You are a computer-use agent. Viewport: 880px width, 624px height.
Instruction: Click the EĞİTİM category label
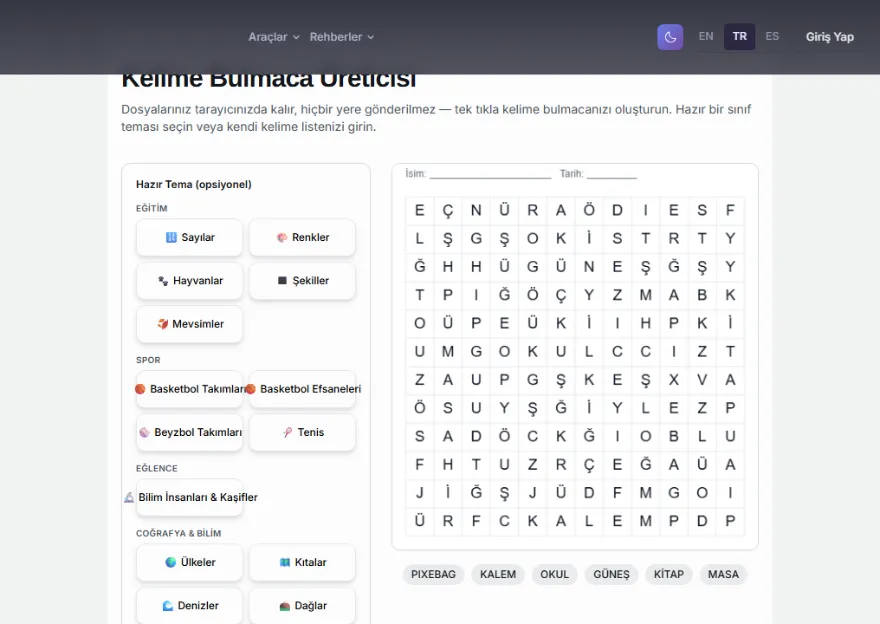click(152, 208)
